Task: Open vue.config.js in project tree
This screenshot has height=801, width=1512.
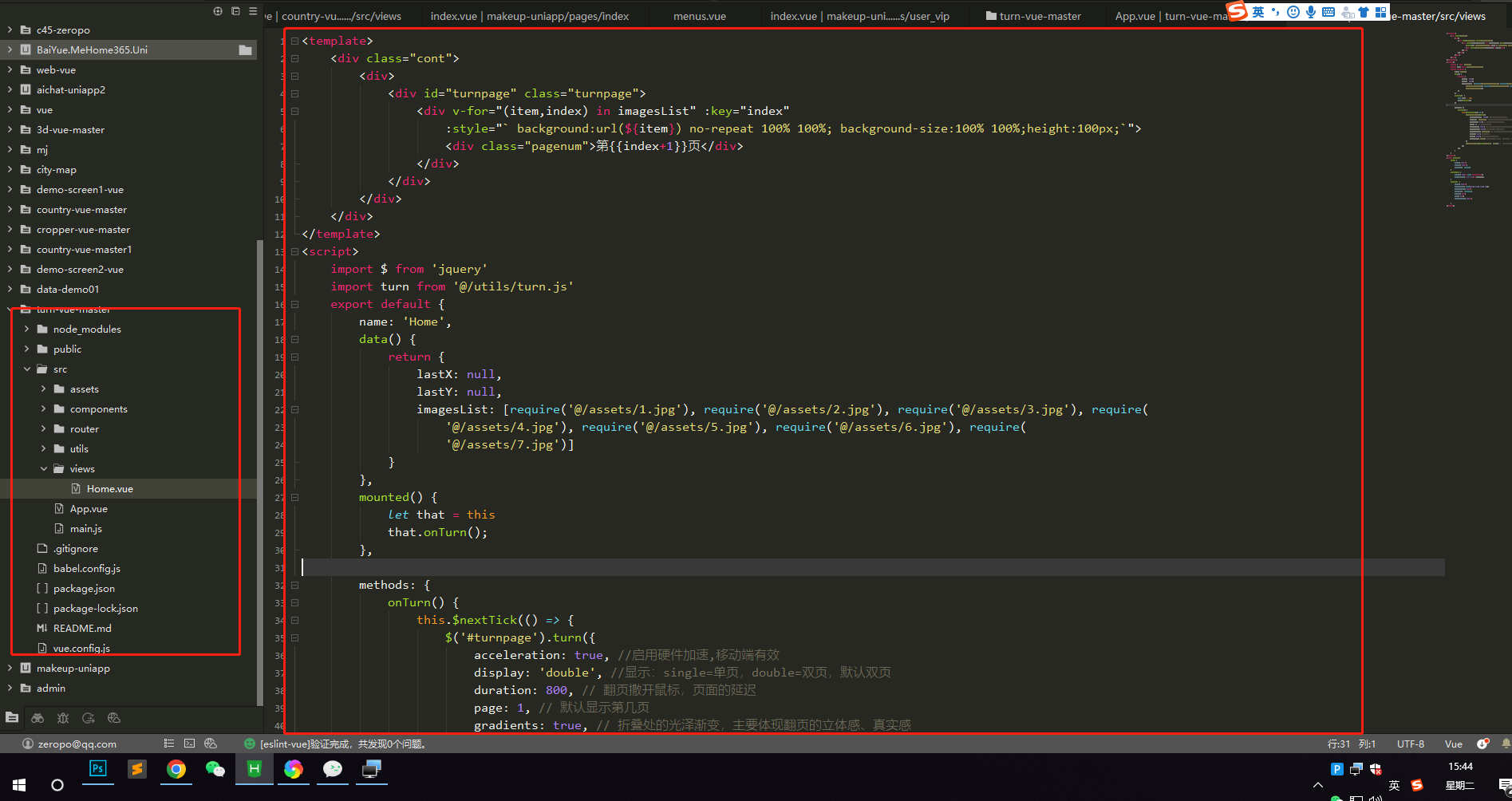Action: [x=81, y=648]
